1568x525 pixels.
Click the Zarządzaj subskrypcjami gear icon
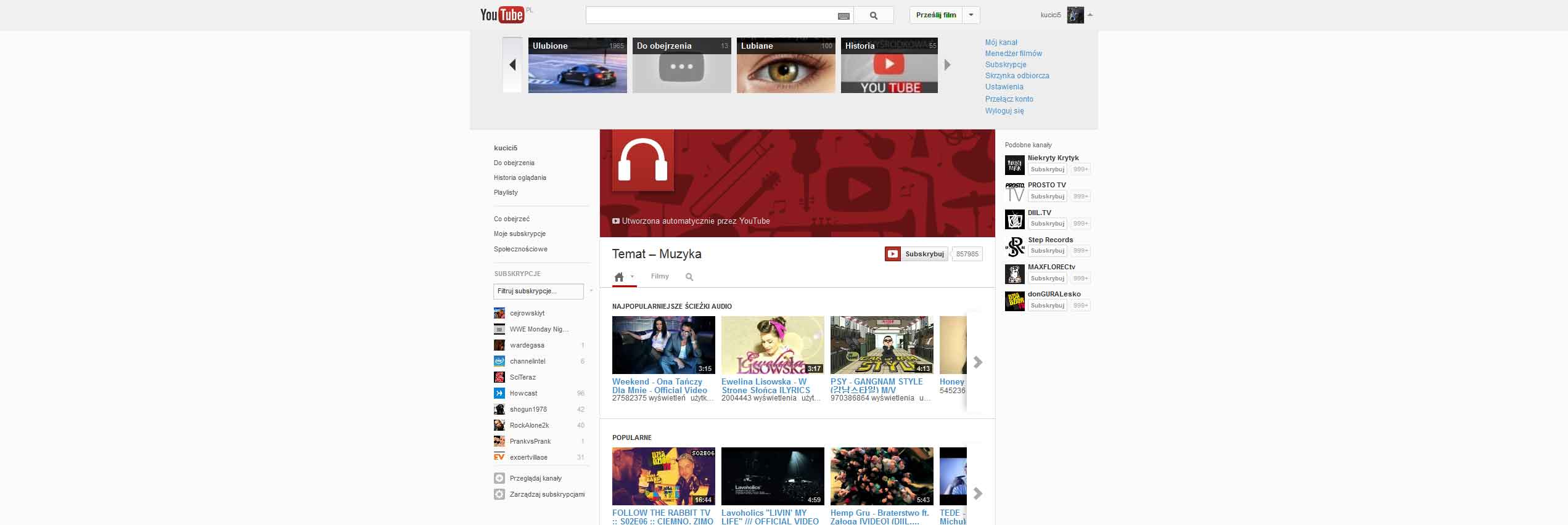point(499,494)
